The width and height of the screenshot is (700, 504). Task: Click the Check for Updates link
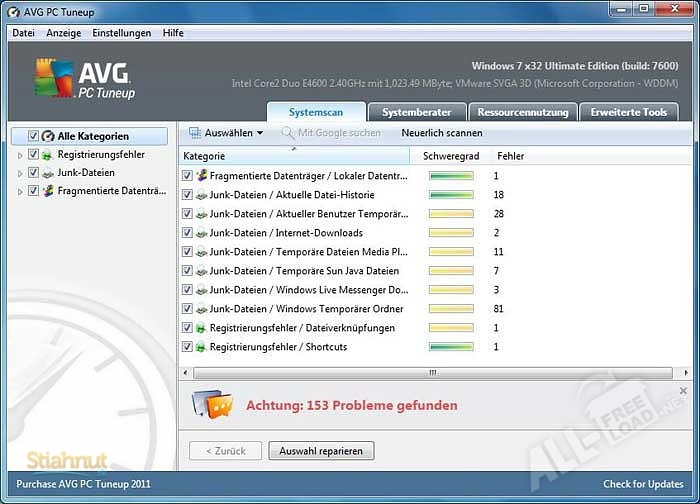(642, 484)
